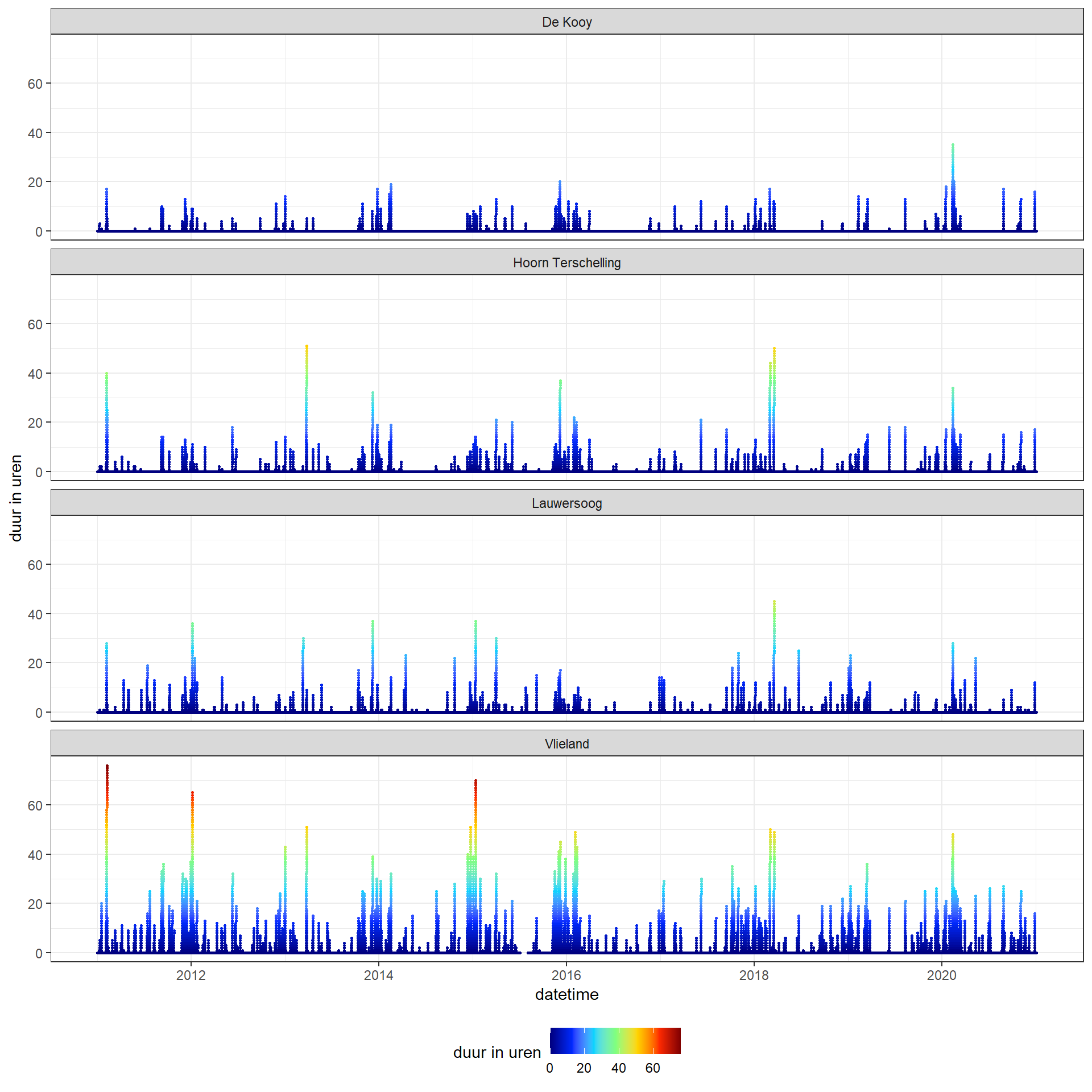The height and width of the screenshot is (1092, 1092).
Task: Click the 2018 x-axis tick label
Action: pyautogui.click(x=754, y=975)
